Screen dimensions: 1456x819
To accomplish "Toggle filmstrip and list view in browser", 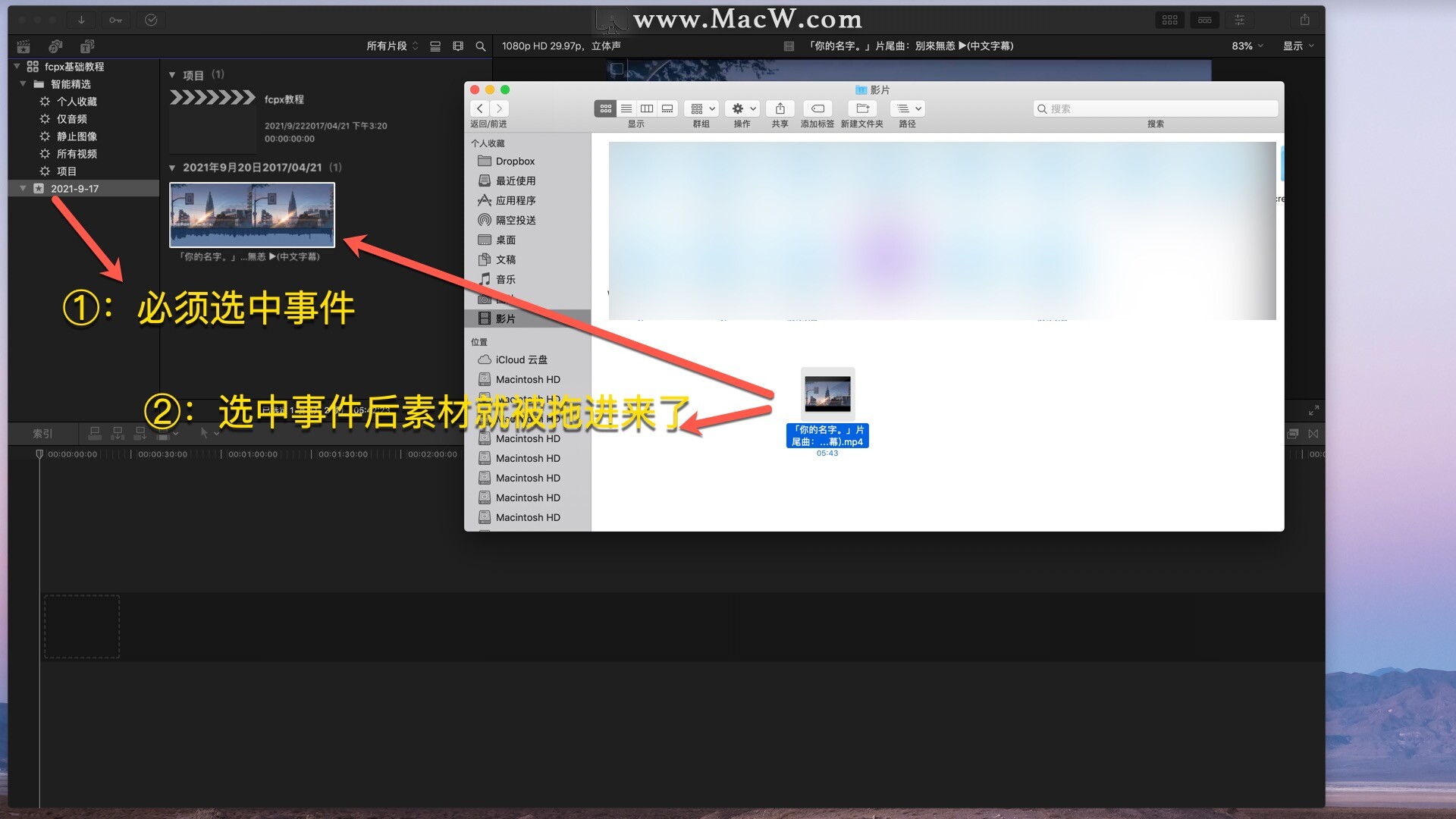I will pyautogui.click(x=435, y=46).
